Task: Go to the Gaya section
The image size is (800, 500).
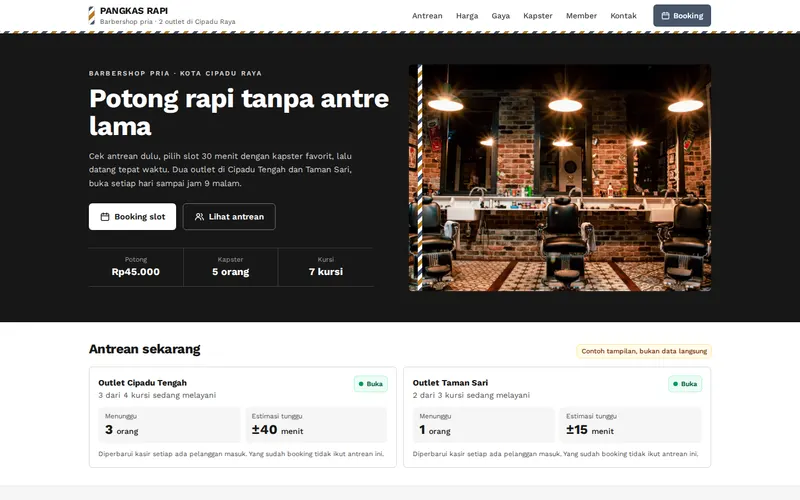Action: [501, 16]
